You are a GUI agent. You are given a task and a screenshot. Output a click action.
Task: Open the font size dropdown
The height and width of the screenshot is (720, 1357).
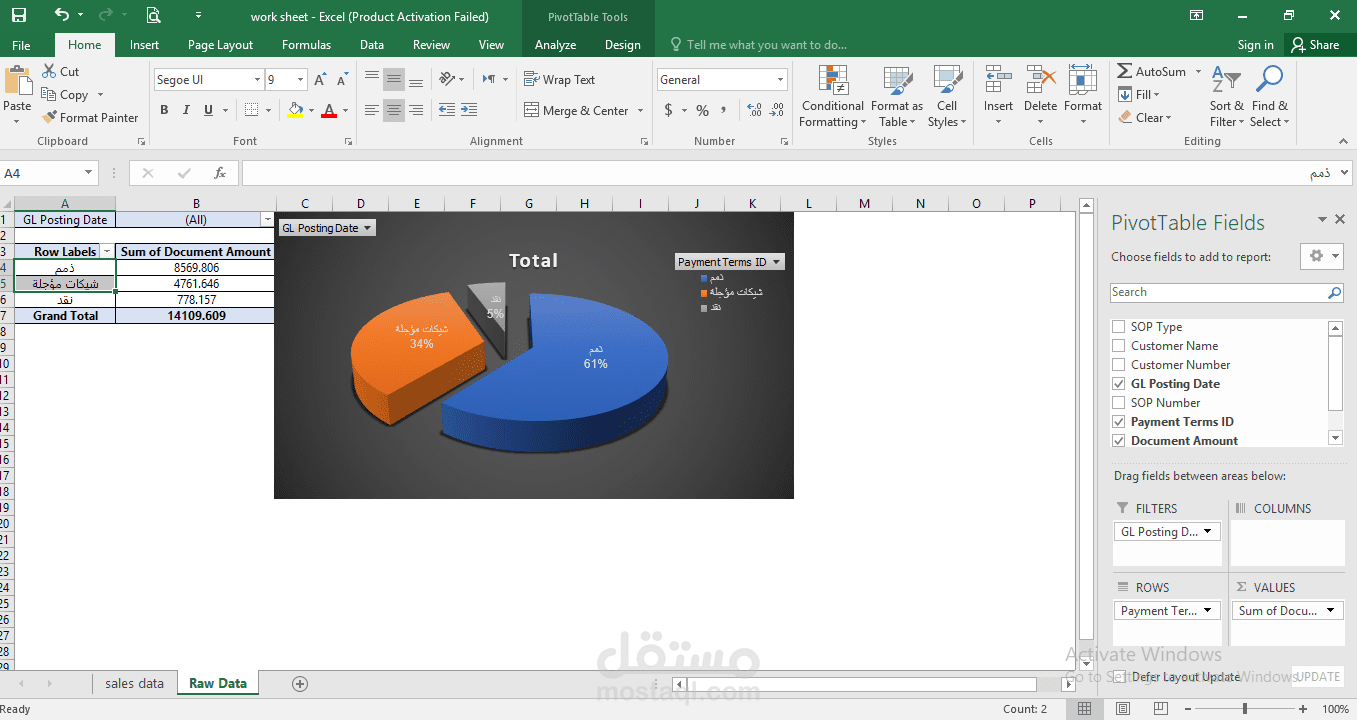(x=300, y=80)
